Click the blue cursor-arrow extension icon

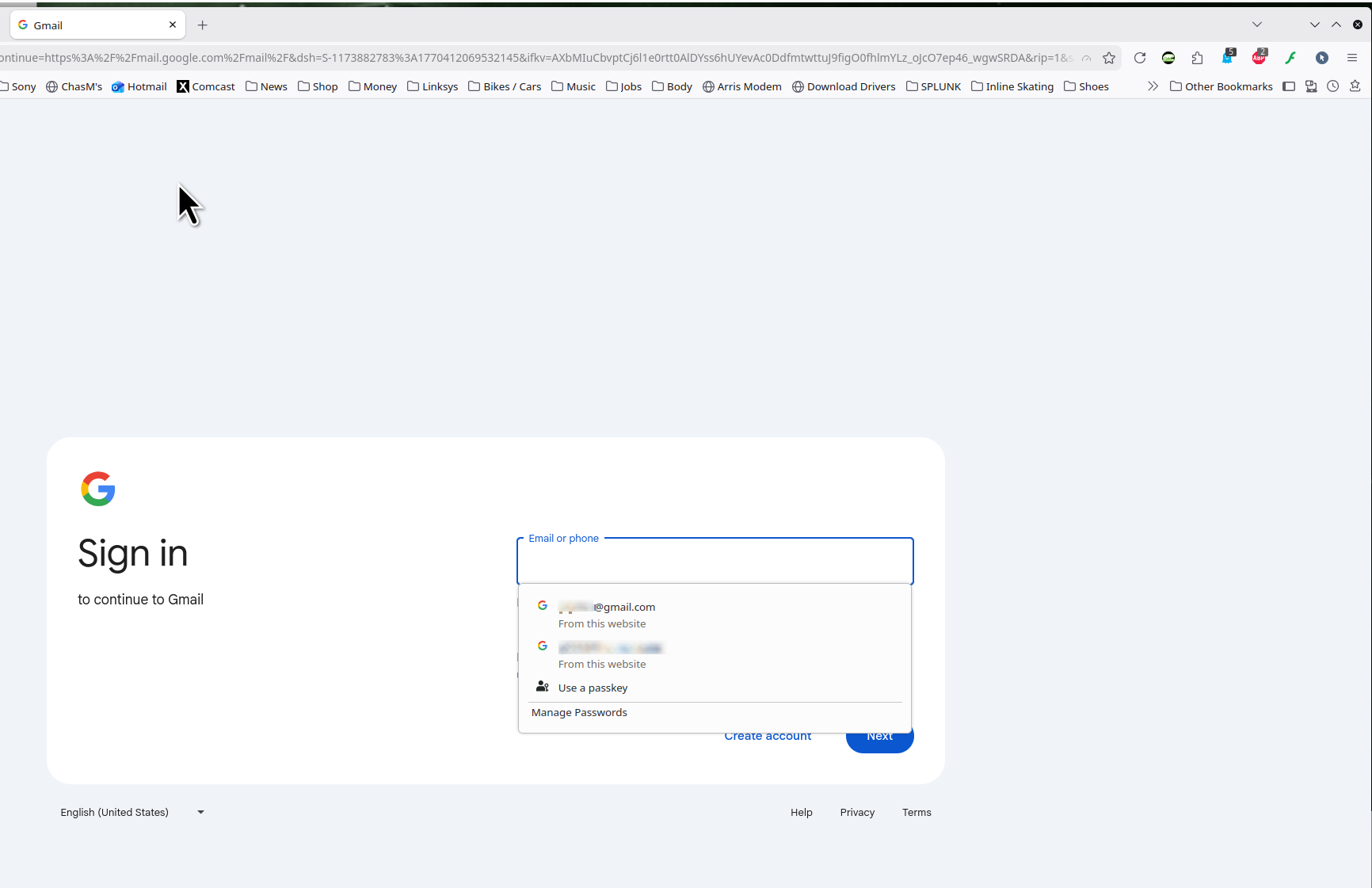click(x=1321, y=58)
